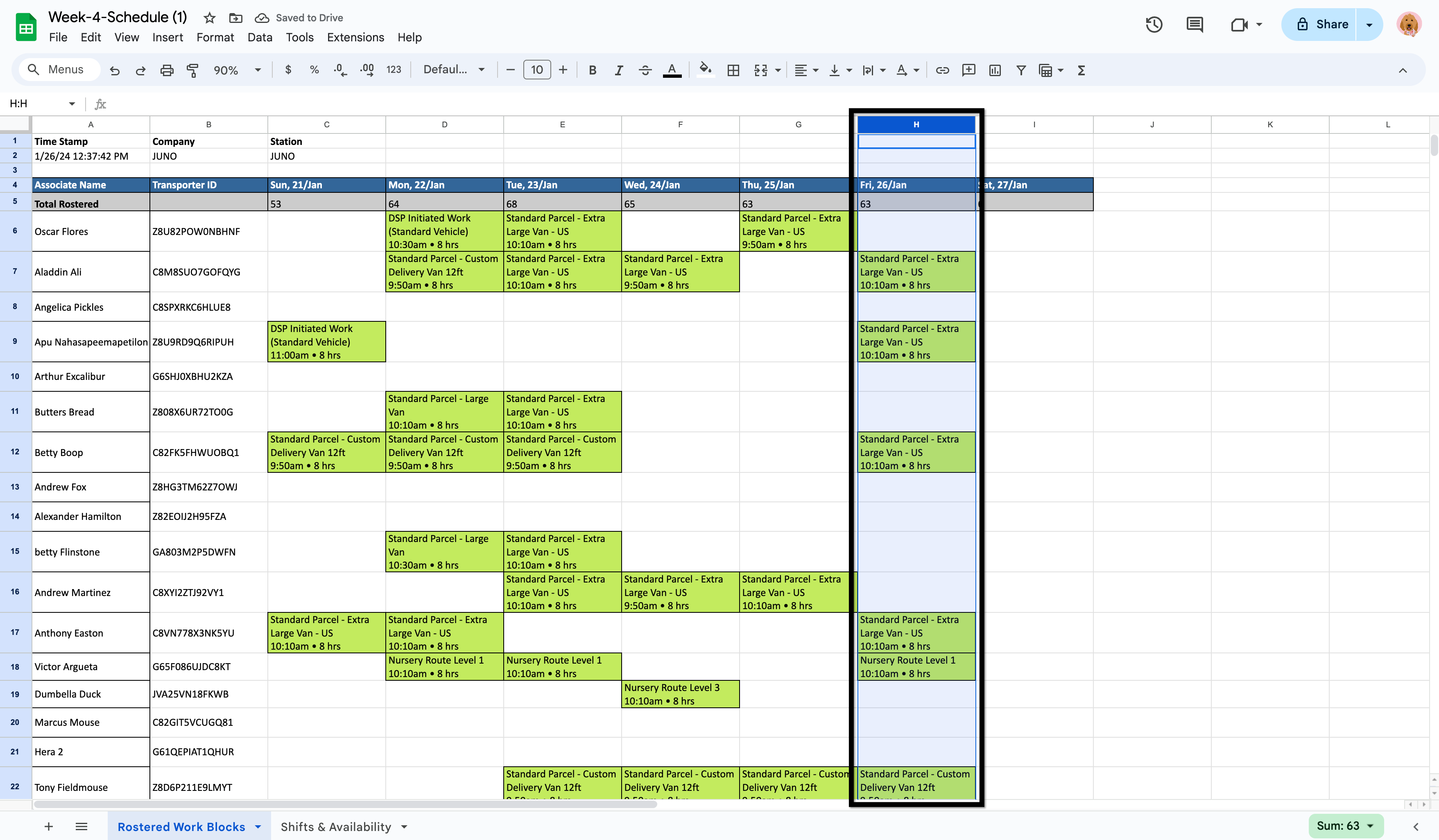Open the font family dropdown
The height and width of the screenshot is (840, 1439).
[454, 70]
